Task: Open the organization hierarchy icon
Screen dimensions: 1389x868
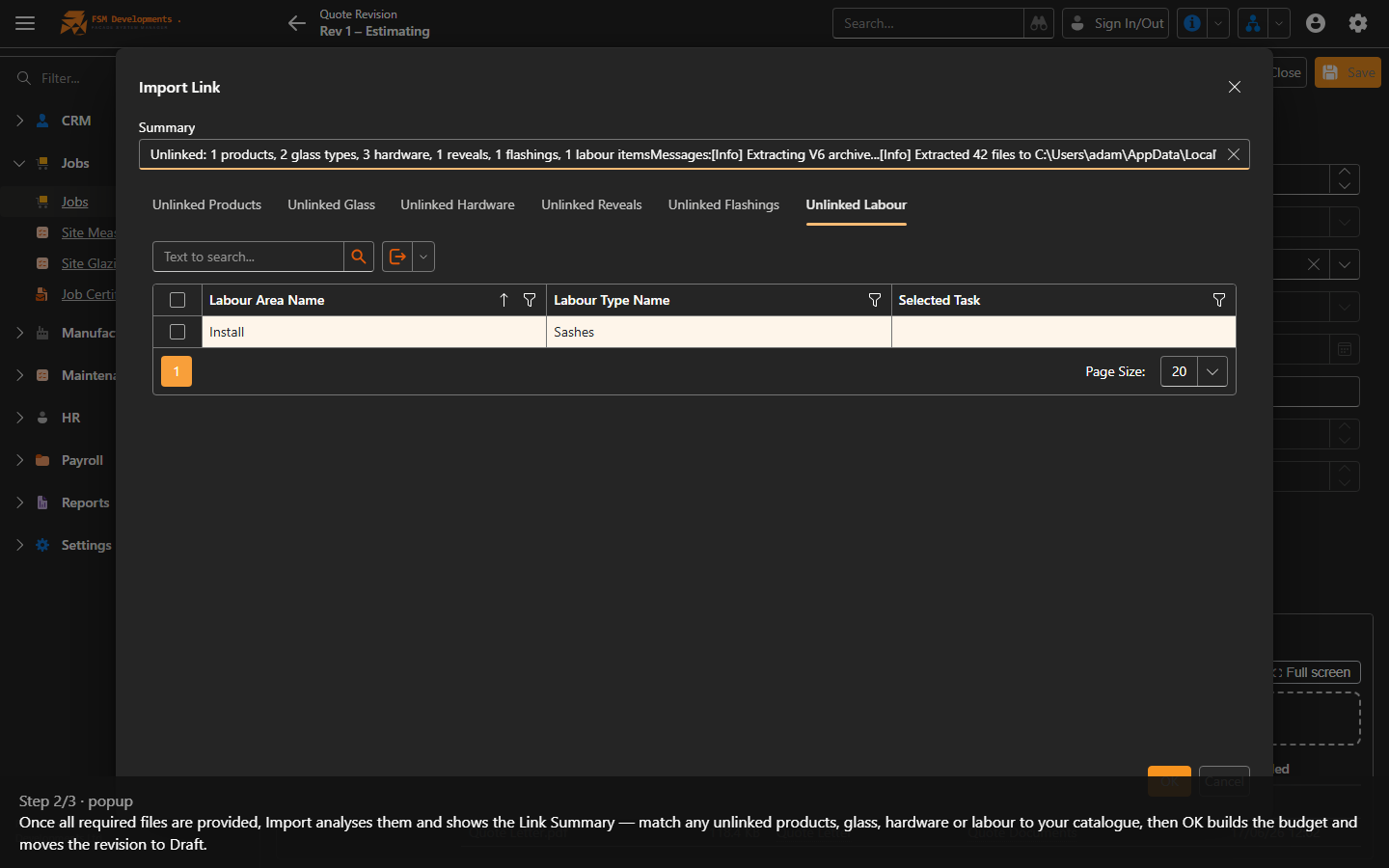Action: 1253,23
